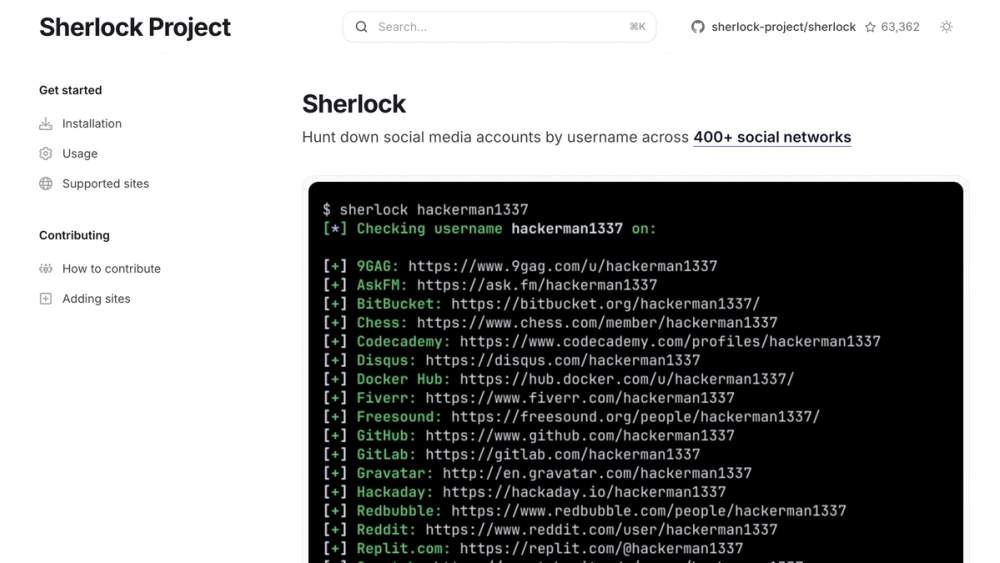Click the BitBucket URL in terminal output

click(605, 304)
